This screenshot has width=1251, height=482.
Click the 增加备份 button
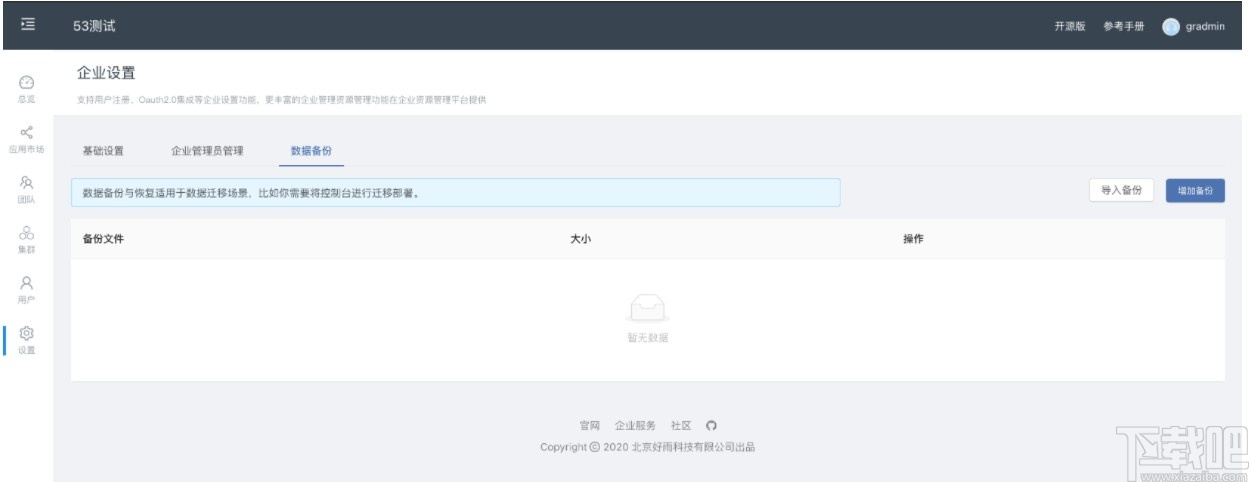pyautogui.click(x=1195, y=190)
